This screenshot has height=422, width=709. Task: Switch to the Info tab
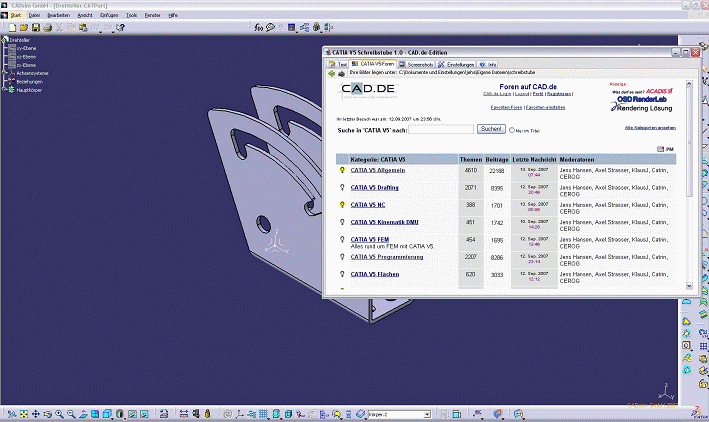488,65
